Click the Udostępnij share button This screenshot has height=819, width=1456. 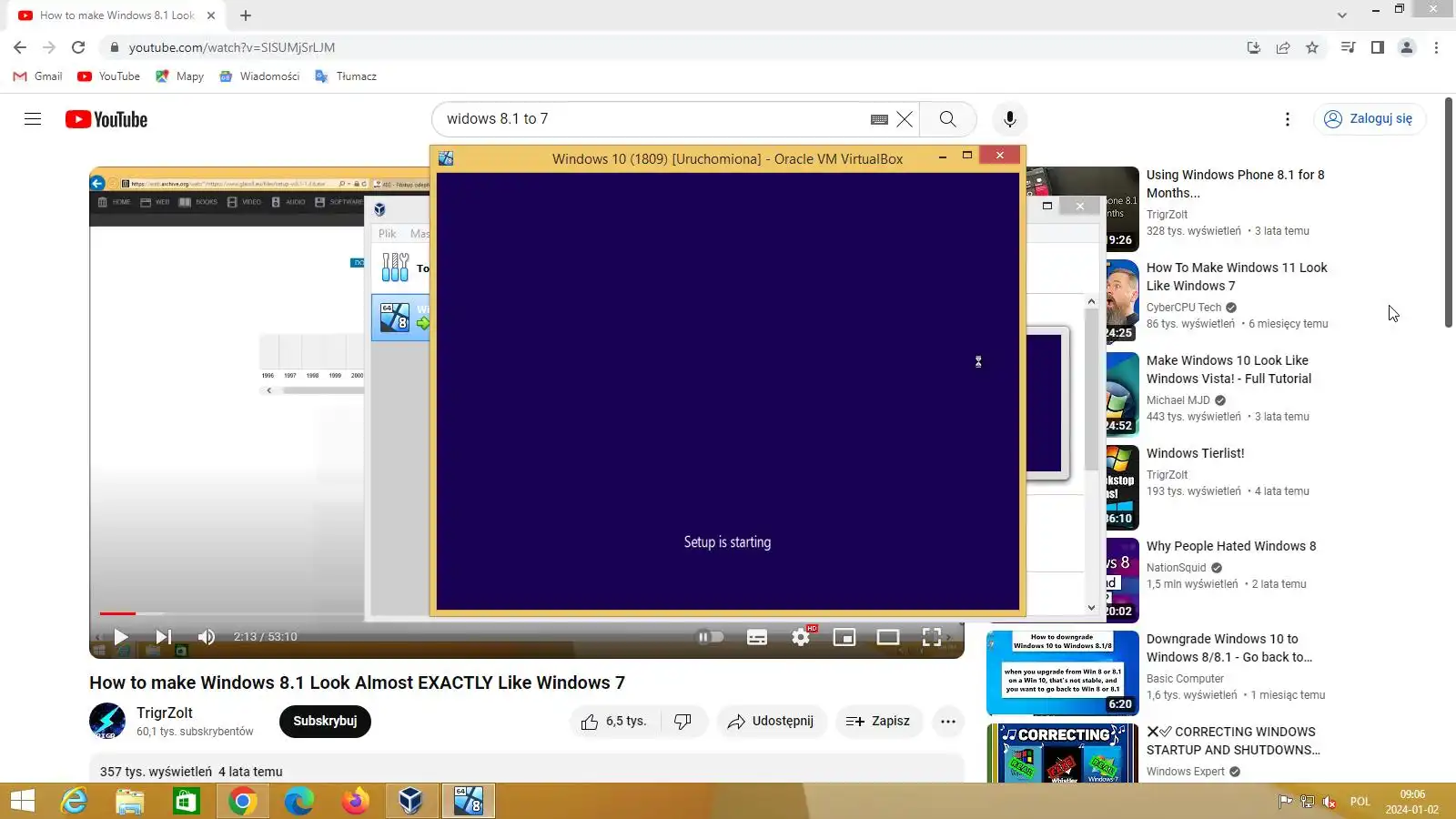[771, 722]
